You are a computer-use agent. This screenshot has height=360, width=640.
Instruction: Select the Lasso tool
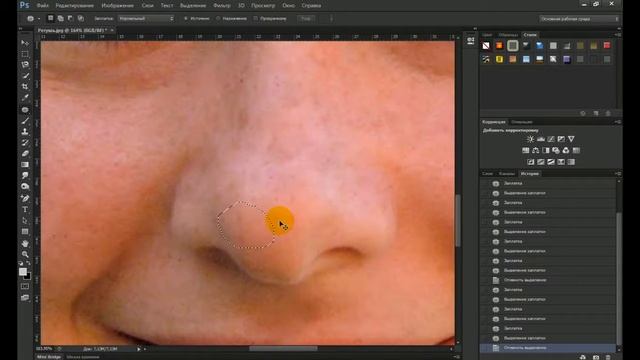click(x=25, y=64)
